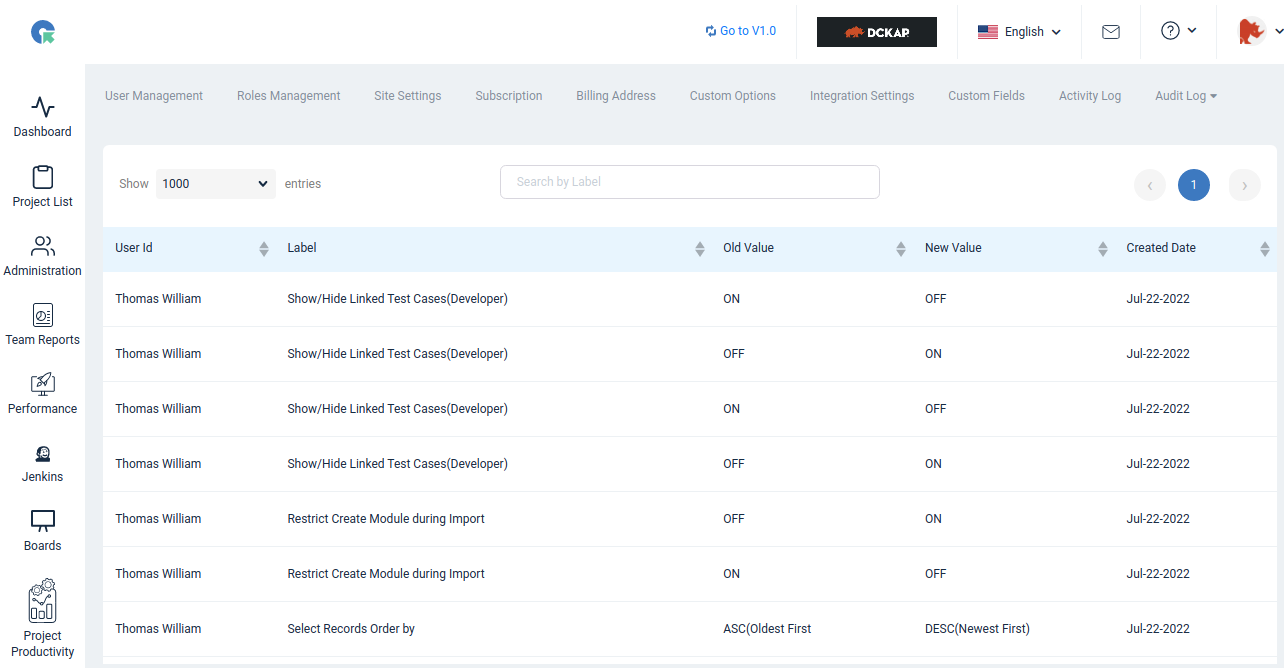This screenshot has height=668, width=1284.
Task: Switch to the User Management tab
Action: click(x=154, y=96)
